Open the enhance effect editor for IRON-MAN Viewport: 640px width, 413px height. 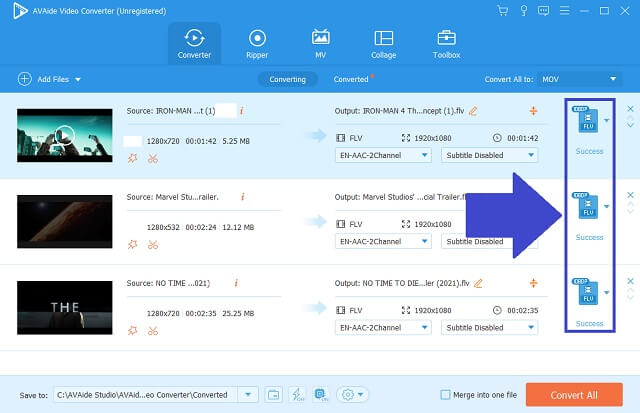pos(133,158)
